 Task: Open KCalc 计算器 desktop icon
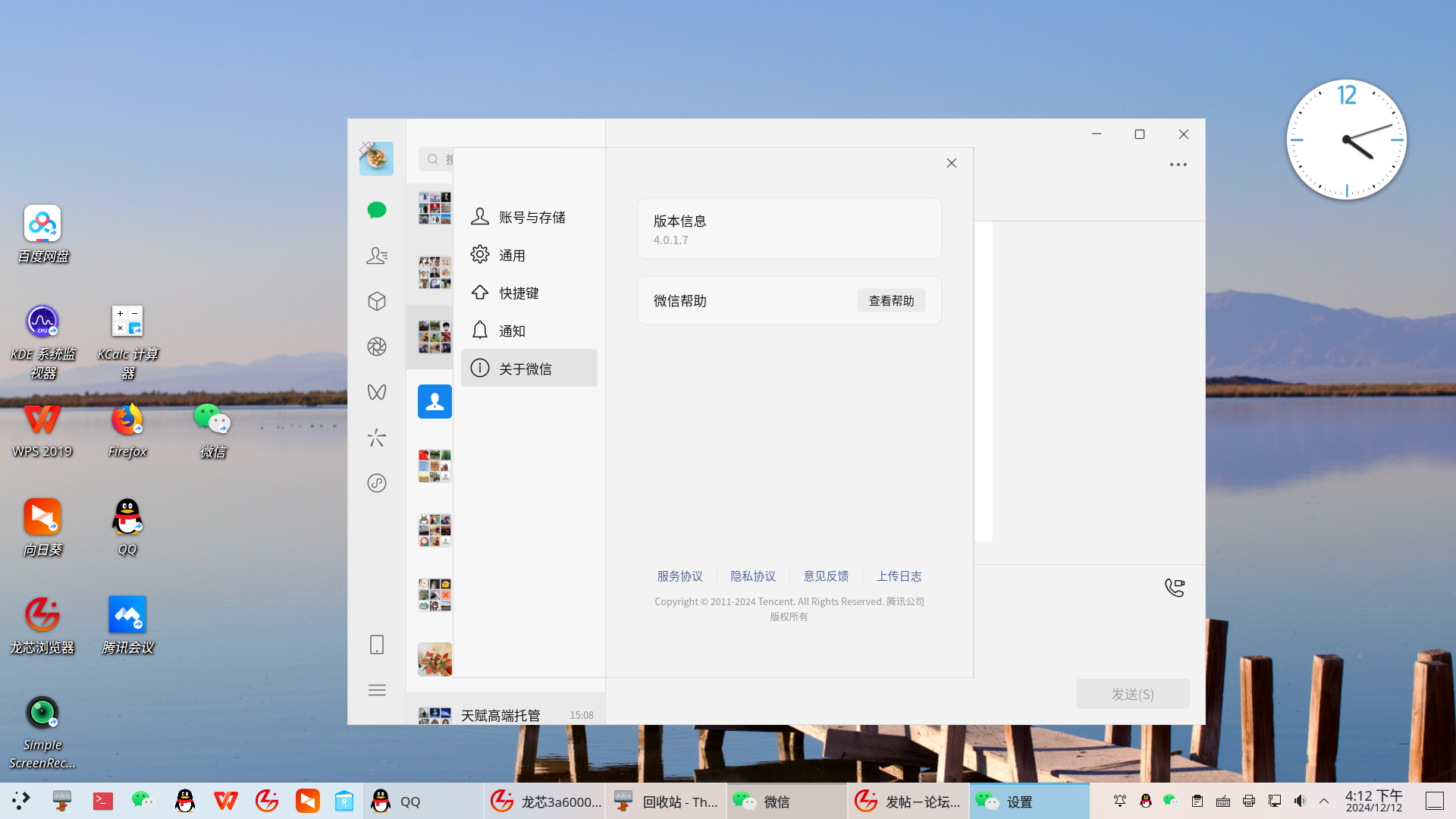pos(127,341)
